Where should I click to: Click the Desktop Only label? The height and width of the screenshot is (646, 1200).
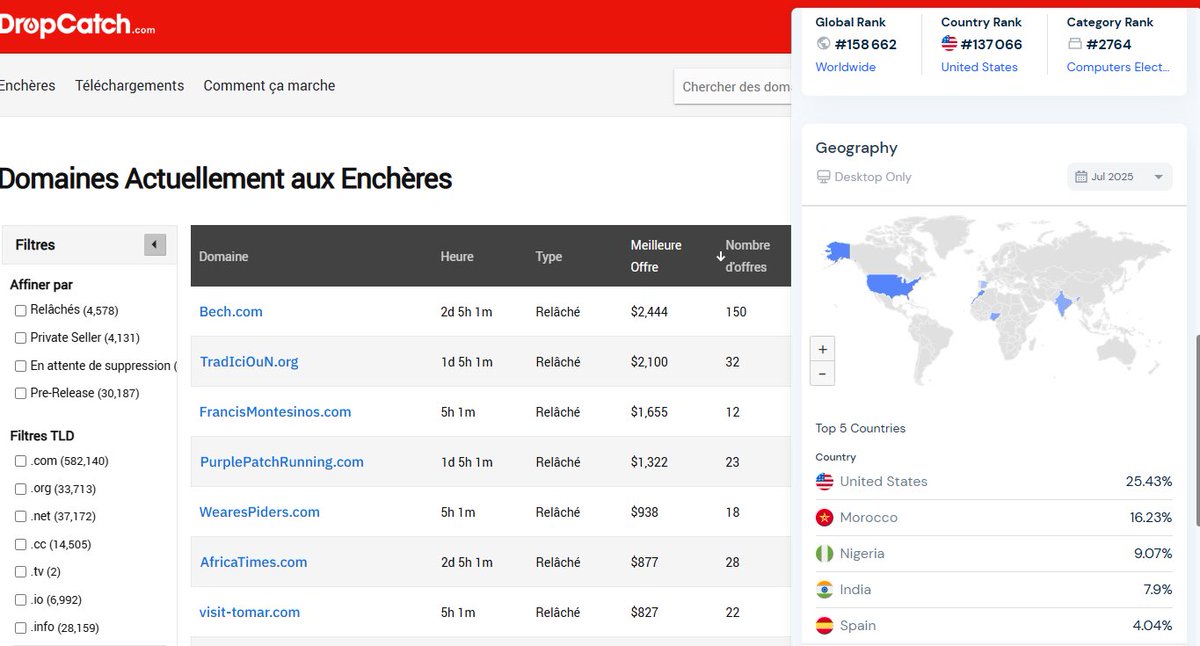click(x=873, y=177)
